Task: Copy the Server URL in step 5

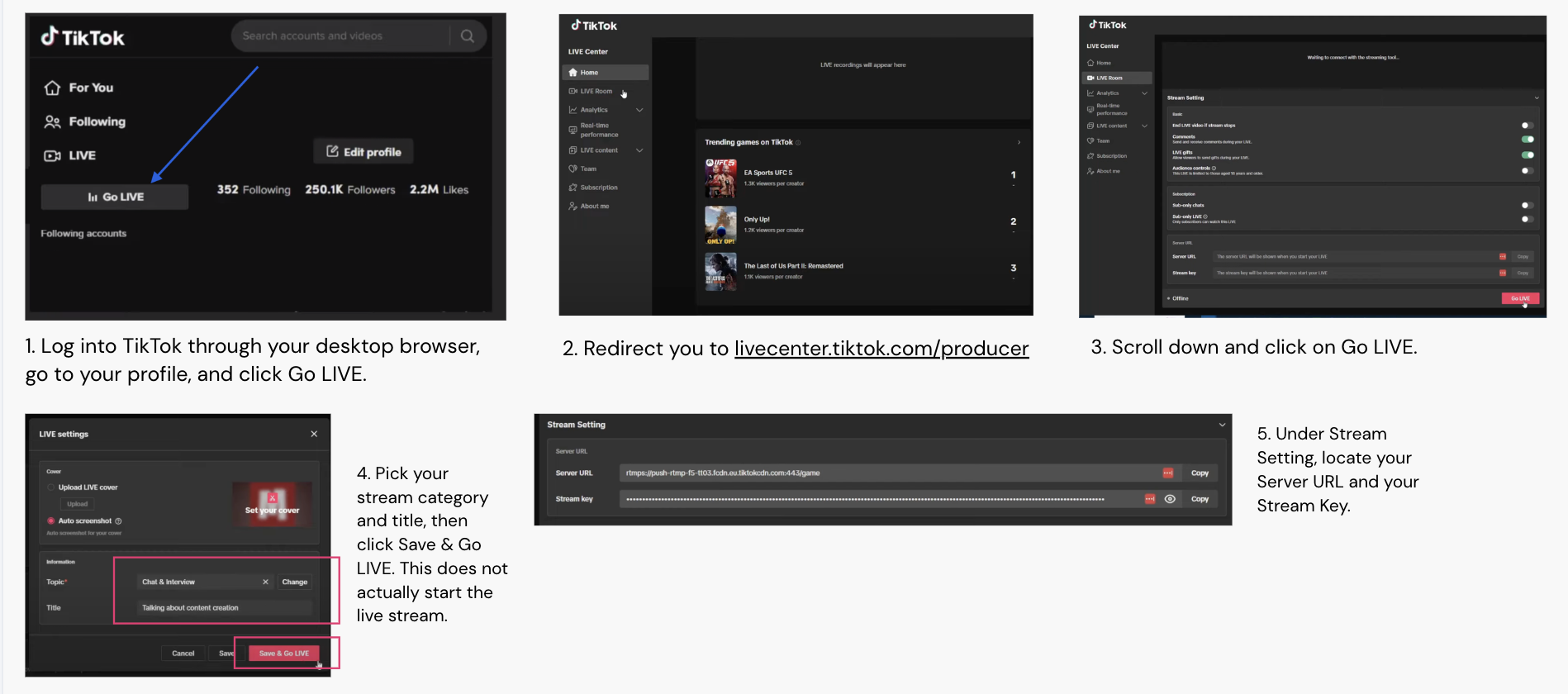Action: (x=1200, y=473)
